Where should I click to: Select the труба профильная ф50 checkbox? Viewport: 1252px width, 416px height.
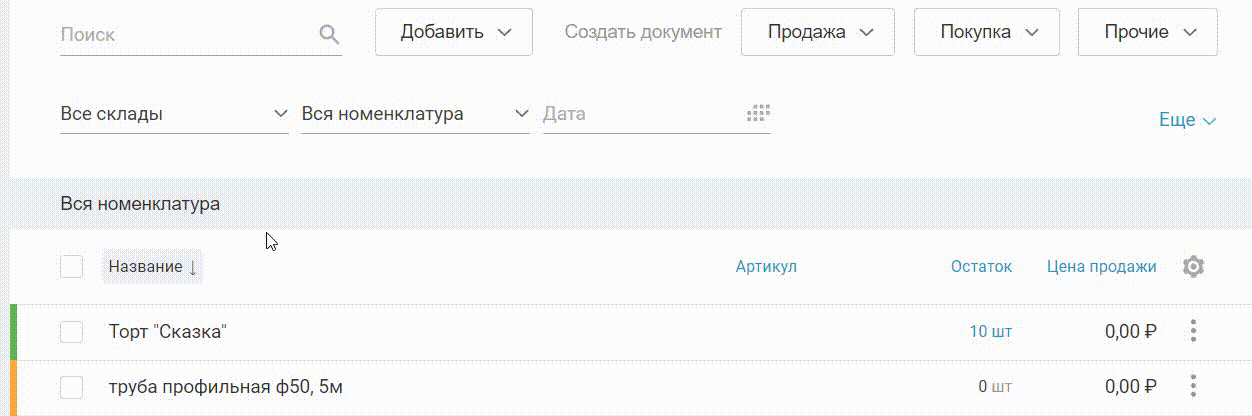71,386
